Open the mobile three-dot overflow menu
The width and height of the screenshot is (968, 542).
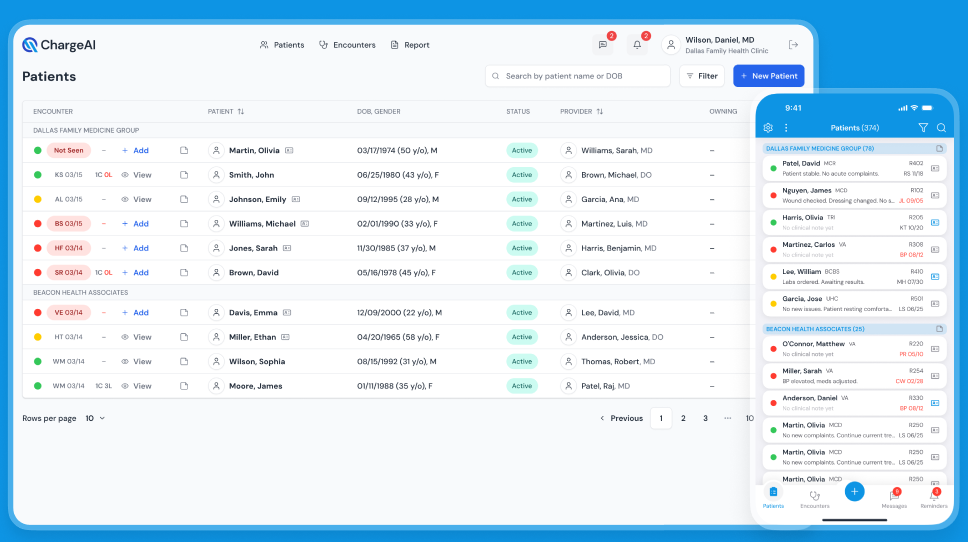pos(786,128)
